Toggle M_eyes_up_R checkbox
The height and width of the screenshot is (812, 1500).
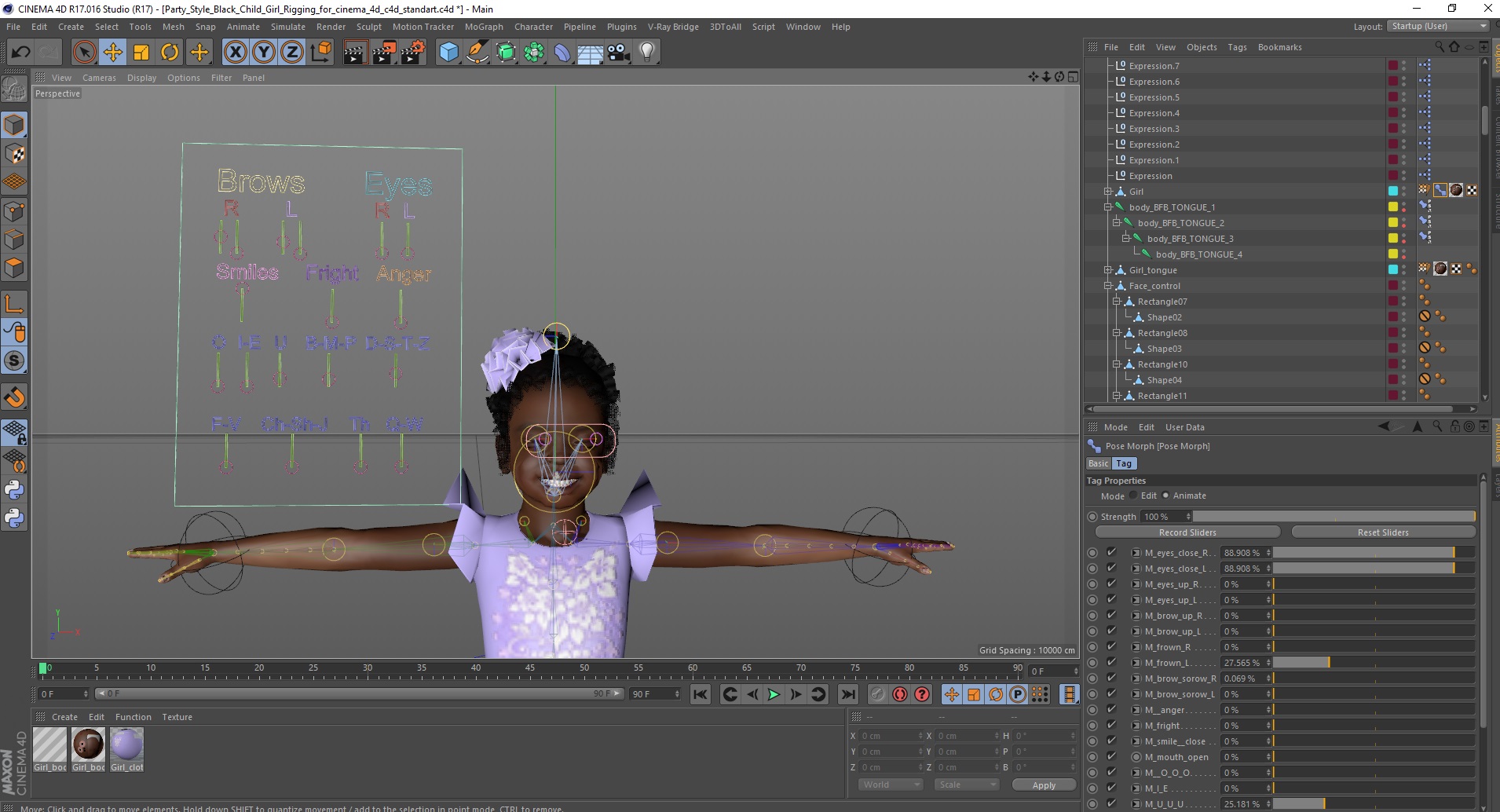click(1111, 583)
